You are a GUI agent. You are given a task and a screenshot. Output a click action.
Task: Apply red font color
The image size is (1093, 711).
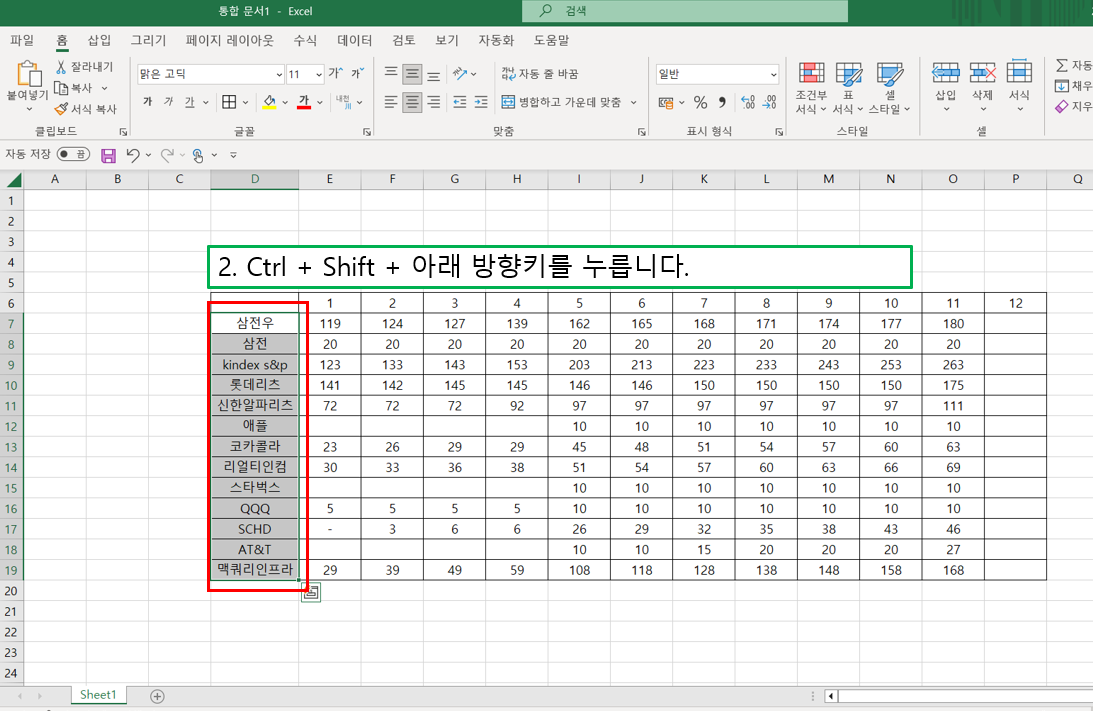[304, 102]
